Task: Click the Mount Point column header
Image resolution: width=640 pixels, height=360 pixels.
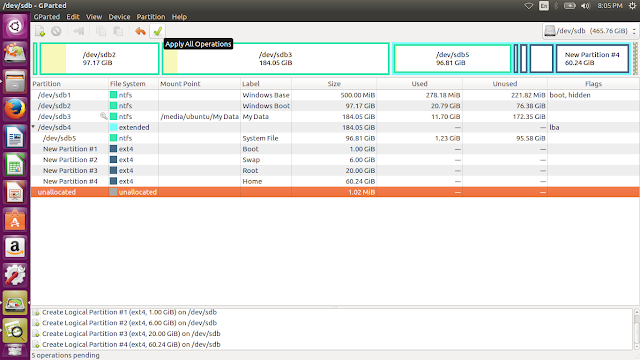Action: click(x=200, y=84)
